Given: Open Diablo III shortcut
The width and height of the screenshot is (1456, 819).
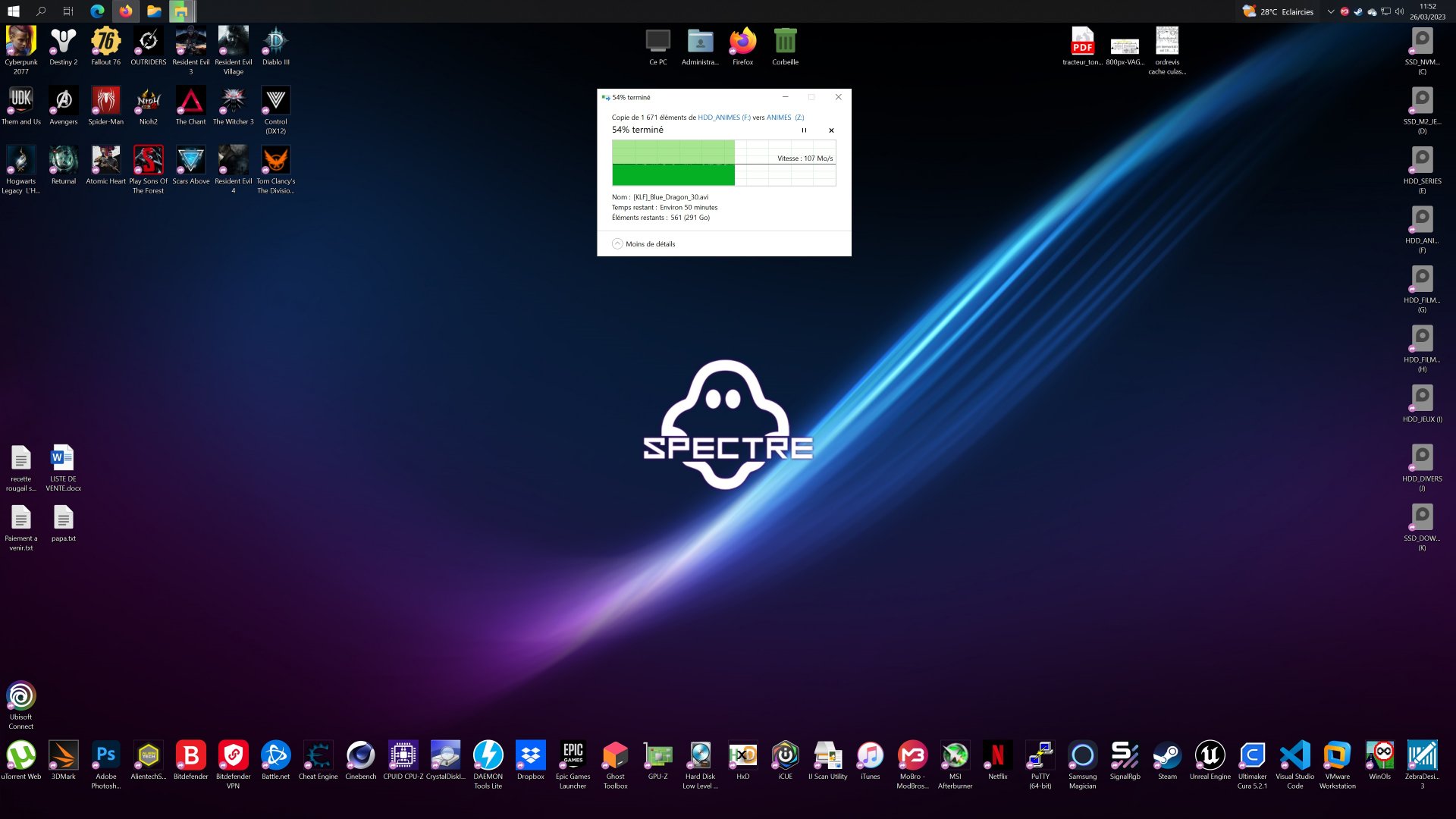Looking at the screenshot, I should (276, 45).
